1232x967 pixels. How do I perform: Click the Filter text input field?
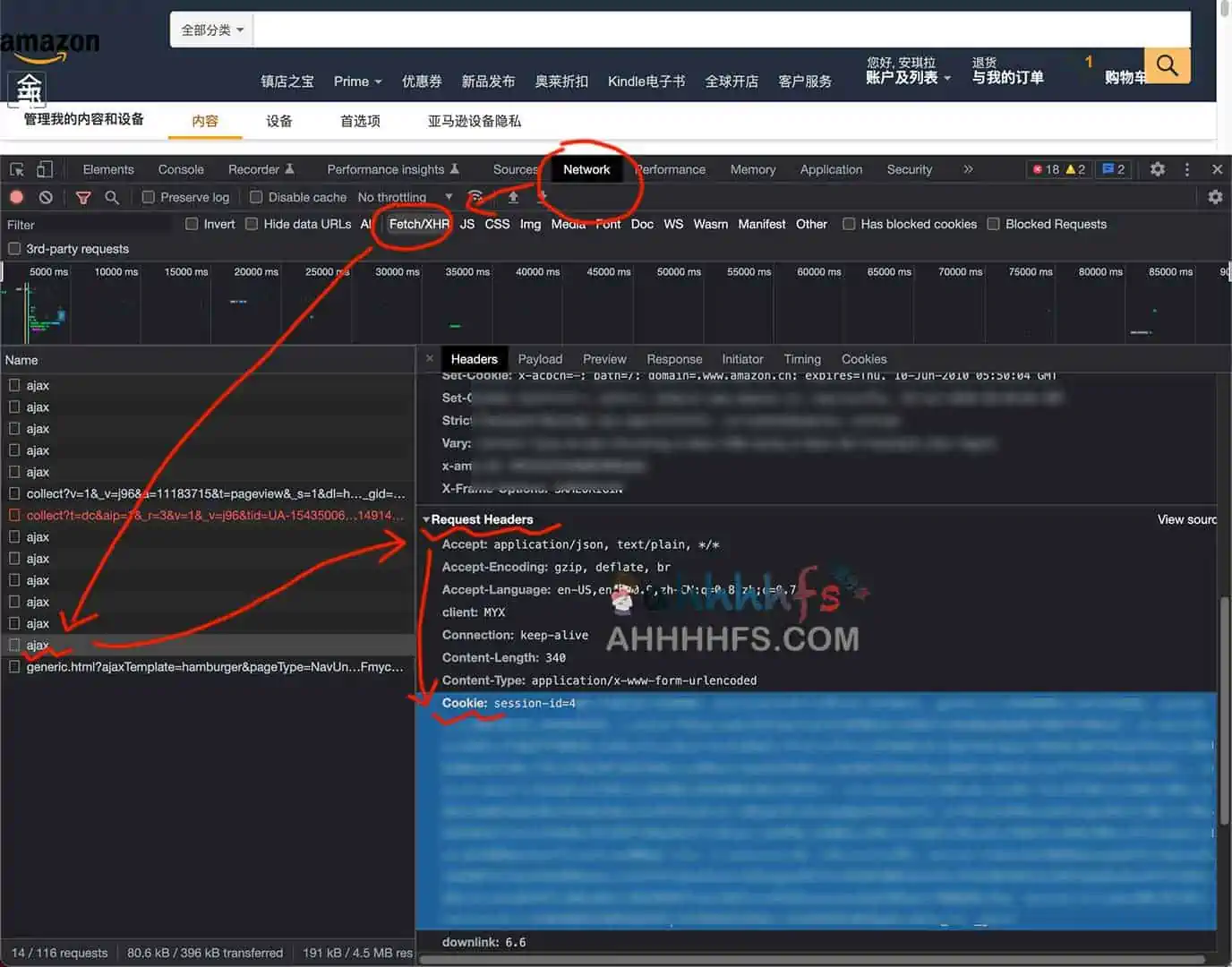[x=90, y=225]
